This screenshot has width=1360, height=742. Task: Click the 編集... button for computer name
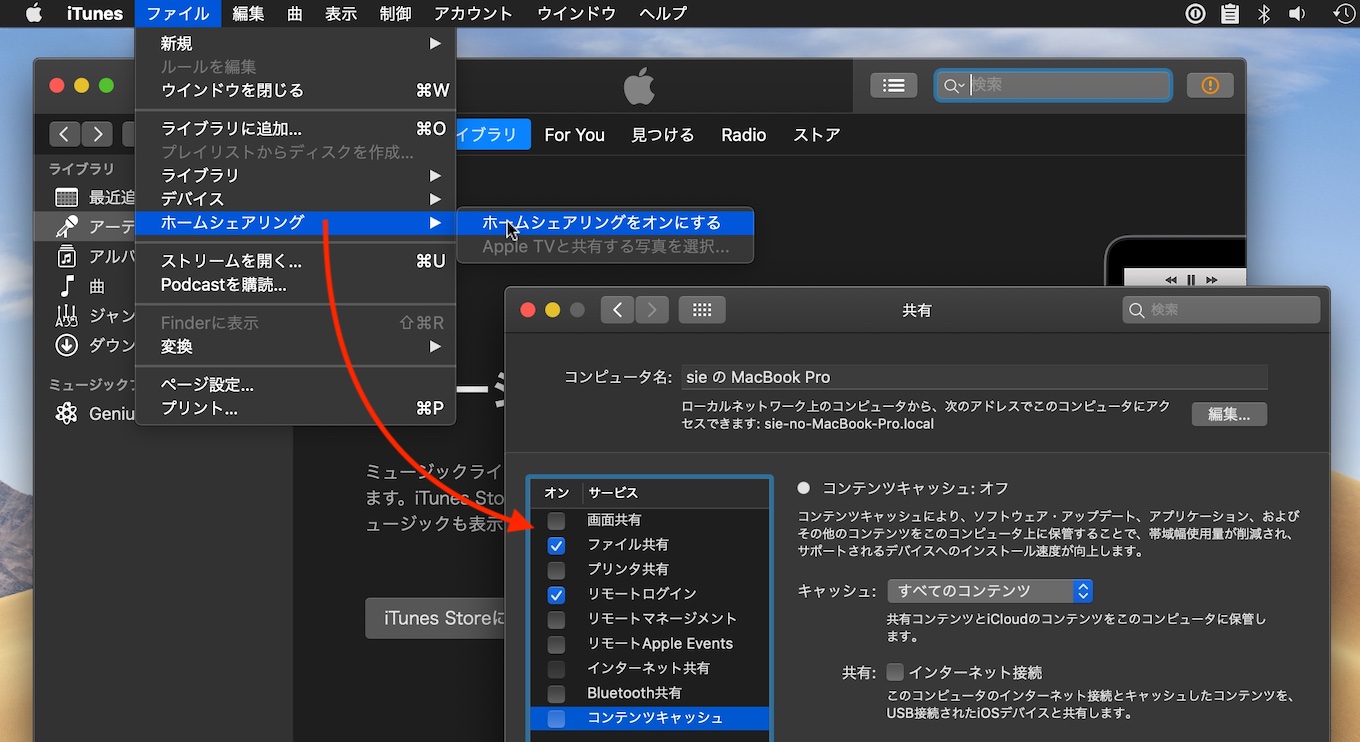(x=1229, y=414)
